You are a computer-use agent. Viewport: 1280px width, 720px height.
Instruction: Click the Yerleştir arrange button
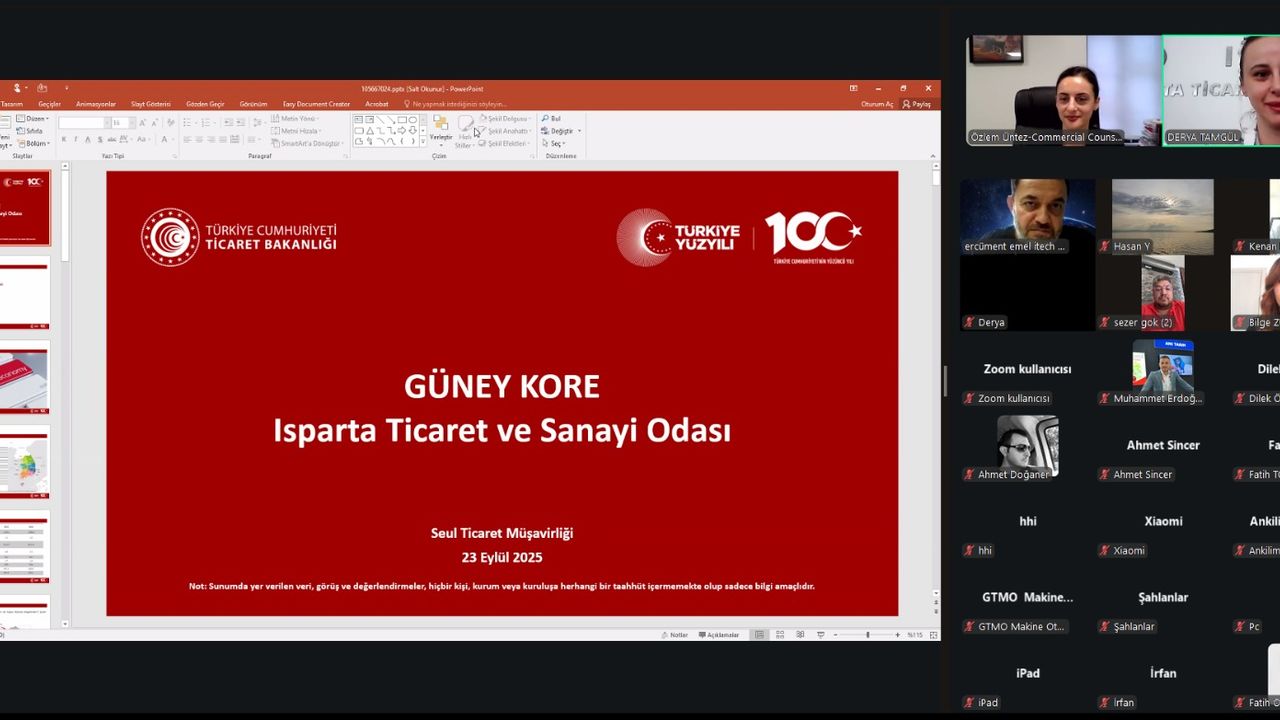click(441, 132)
